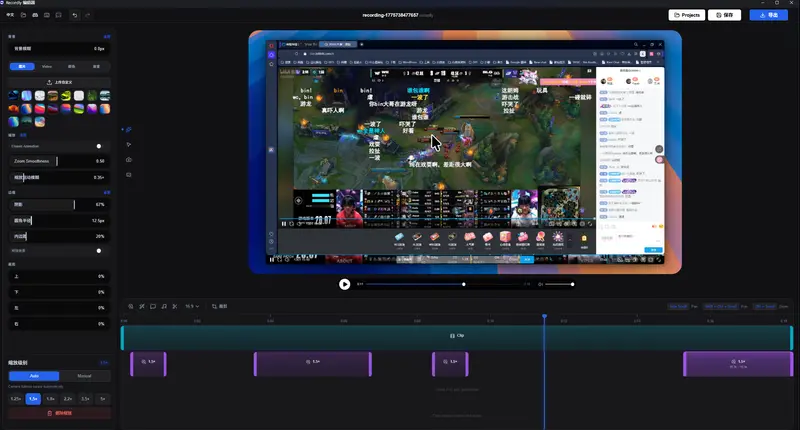
Task: Click the Zoom Smoothness slider
Action: 55,160
